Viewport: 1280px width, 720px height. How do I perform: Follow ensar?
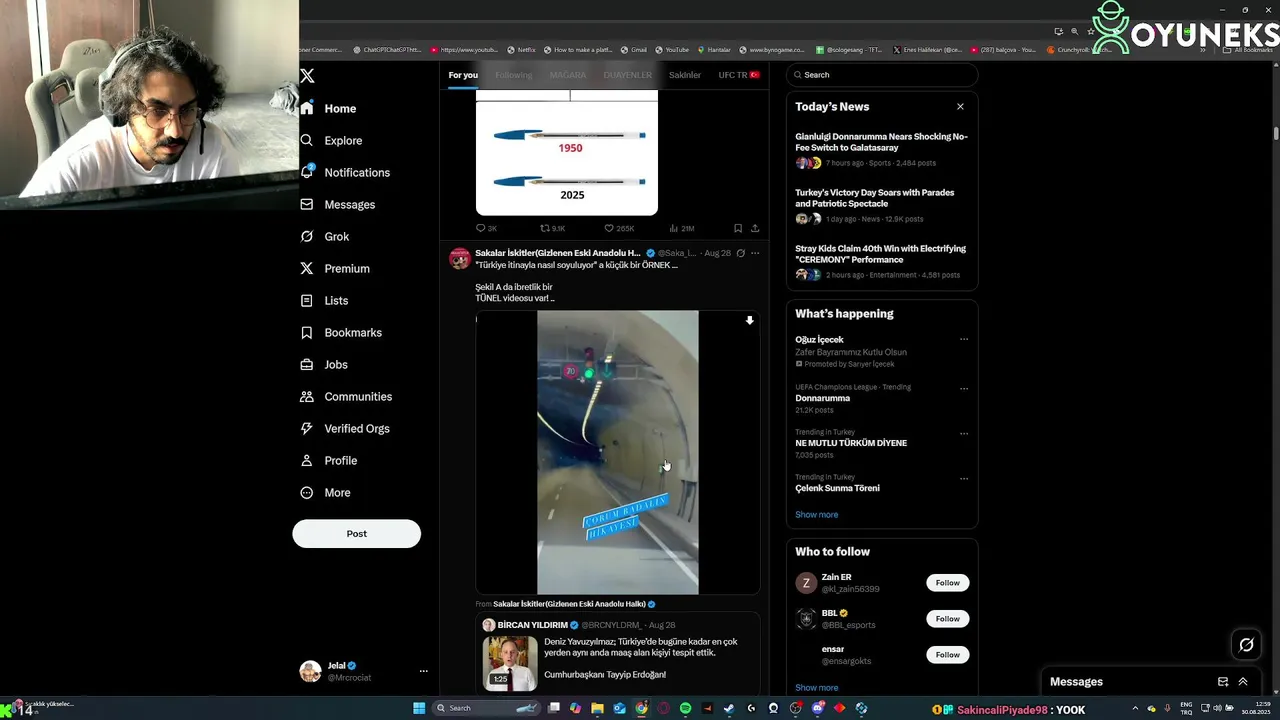[x=947, y=655]
